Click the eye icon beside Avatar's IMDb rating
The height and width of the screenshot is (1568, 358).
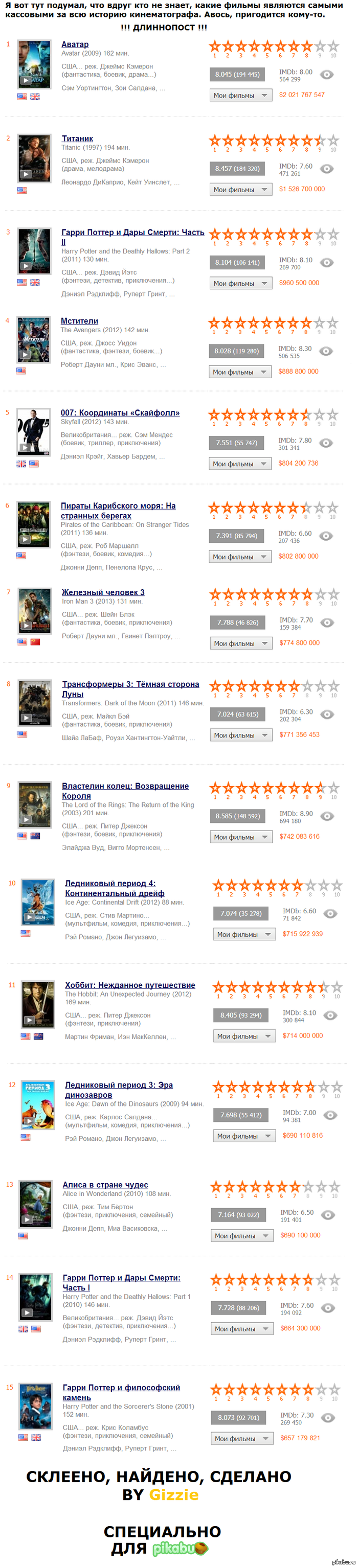pyautogui.click(x=327, y=75)
